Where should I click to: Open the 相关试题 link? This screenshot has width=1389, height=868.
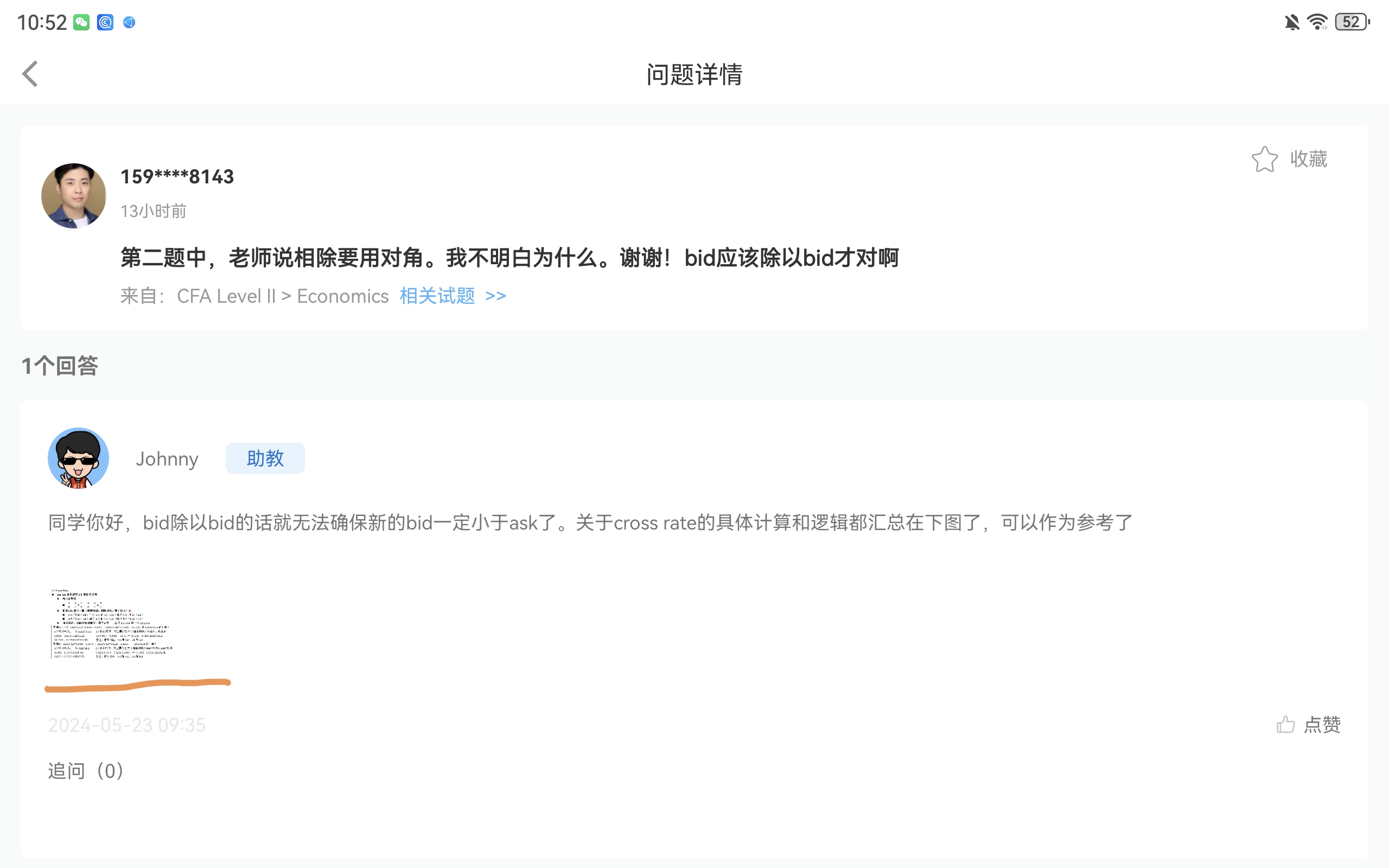click(437, 296)
